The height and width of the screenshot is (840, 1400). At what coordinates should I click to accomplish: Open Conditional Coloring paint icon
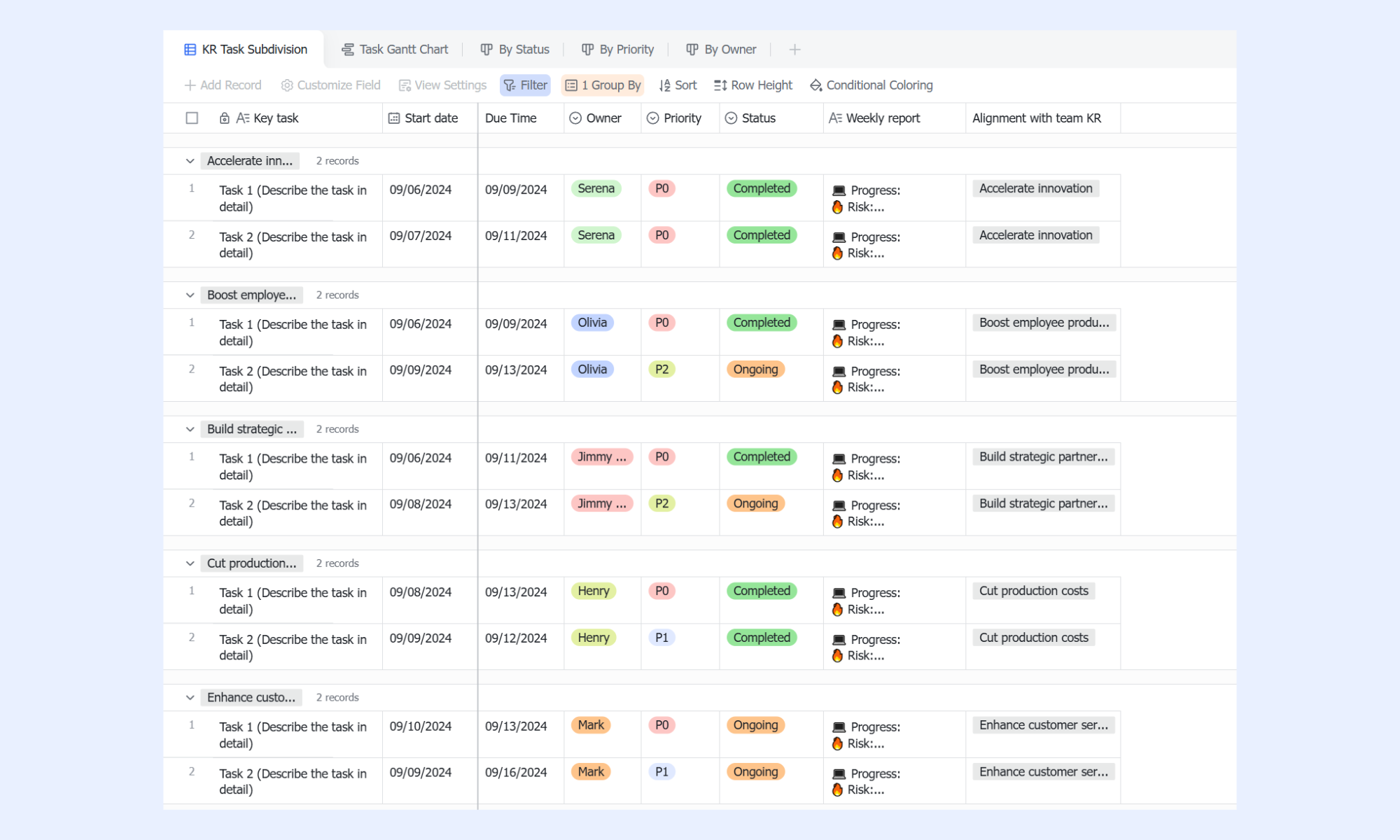(815, 85)
